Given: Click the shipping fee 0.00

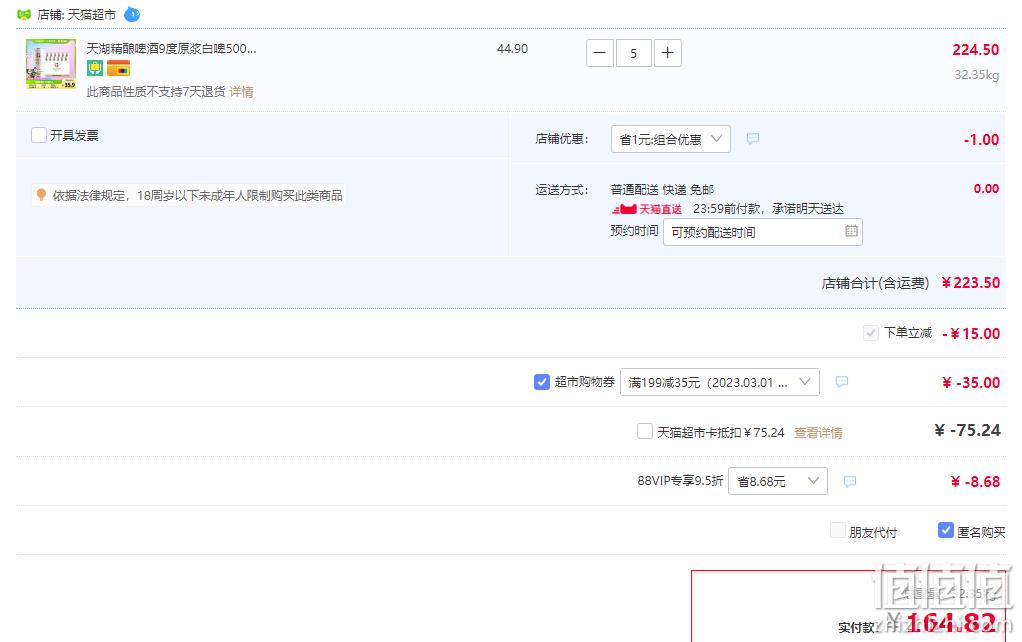Looking at the screenshot, I should (986, 189).
